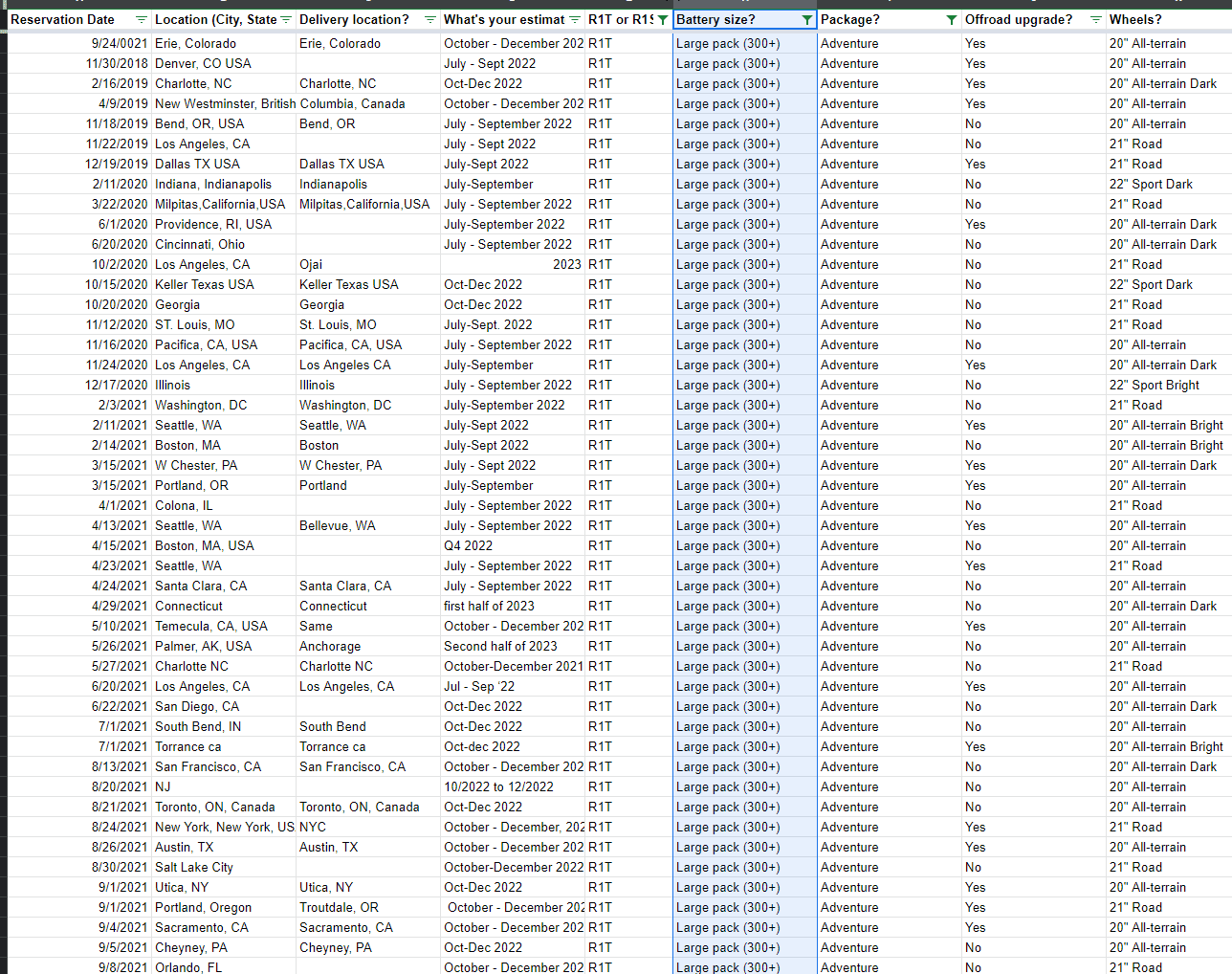Select the Palmer, AK, USA cell
The height and width of the screenshot is (974, 1232).
pos(224,647)
